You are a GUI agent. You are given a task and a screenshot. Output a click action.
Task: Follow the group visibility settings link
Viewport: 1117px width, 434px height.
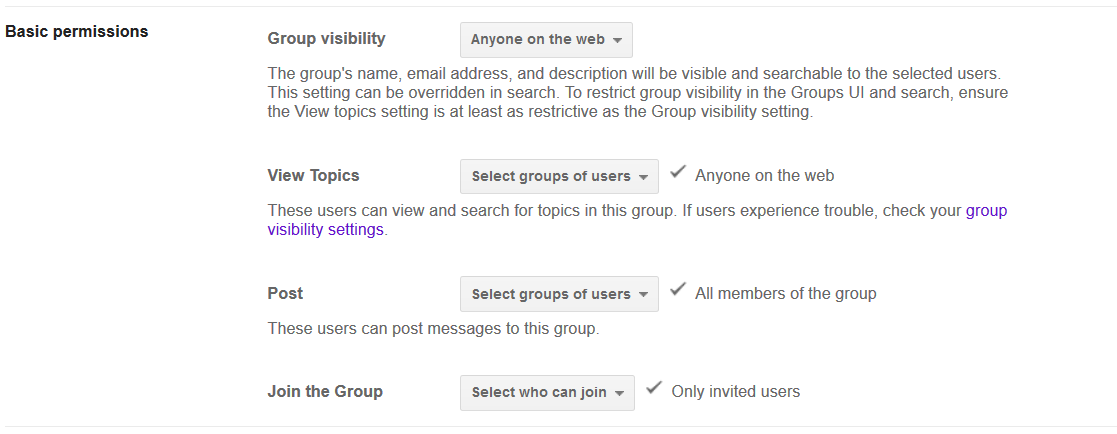pos(325,229)
